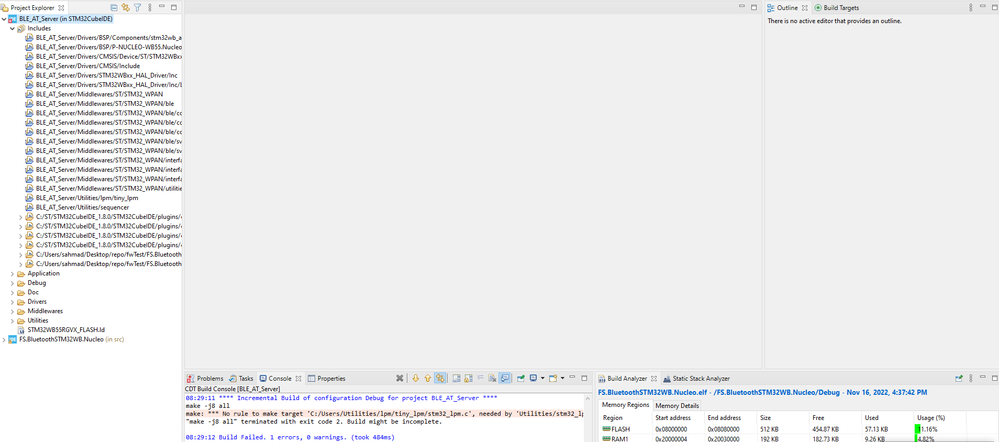Switch to the Problems tab
Image resolution: width=999 pixels, height=442 pixels.
(205, 378)
